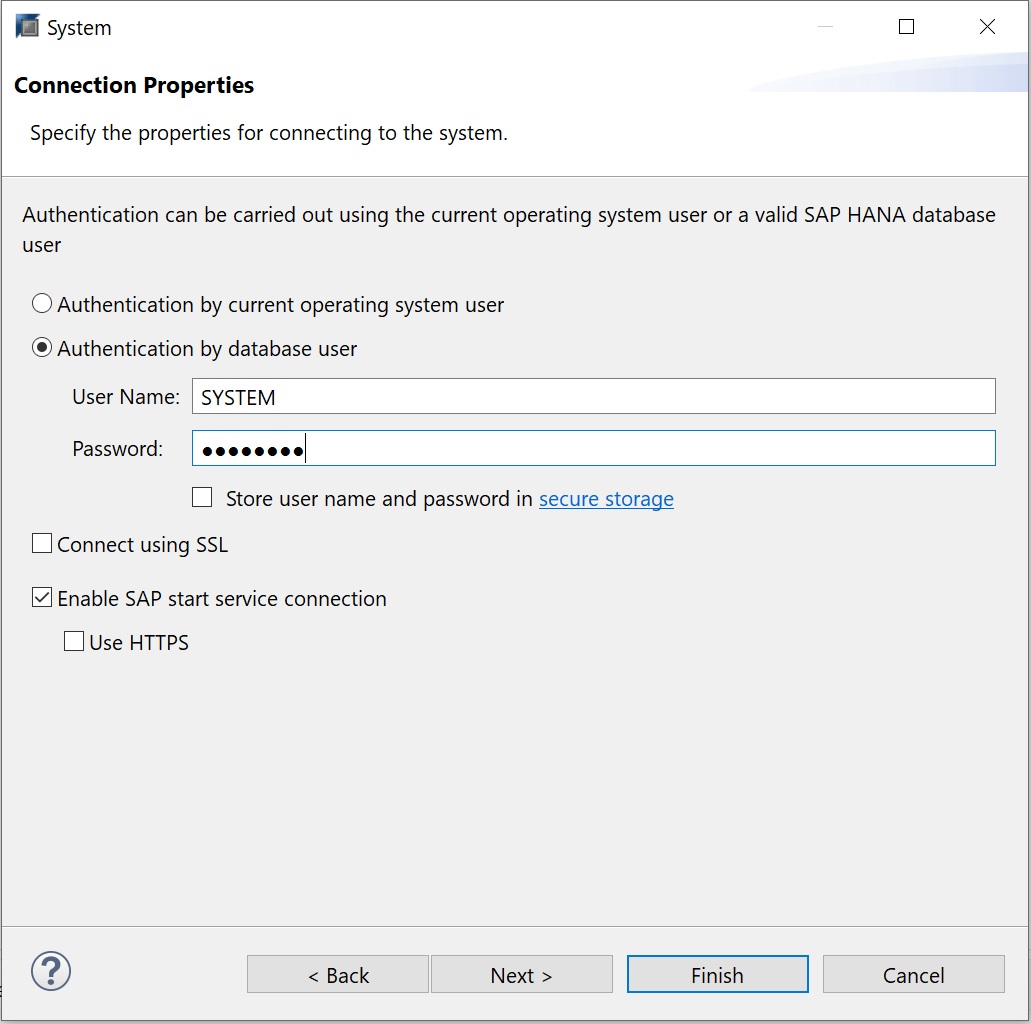Viewport: 1031px width, 1024px height.
Task: Click the System title bar text
Action: [80, 28]
